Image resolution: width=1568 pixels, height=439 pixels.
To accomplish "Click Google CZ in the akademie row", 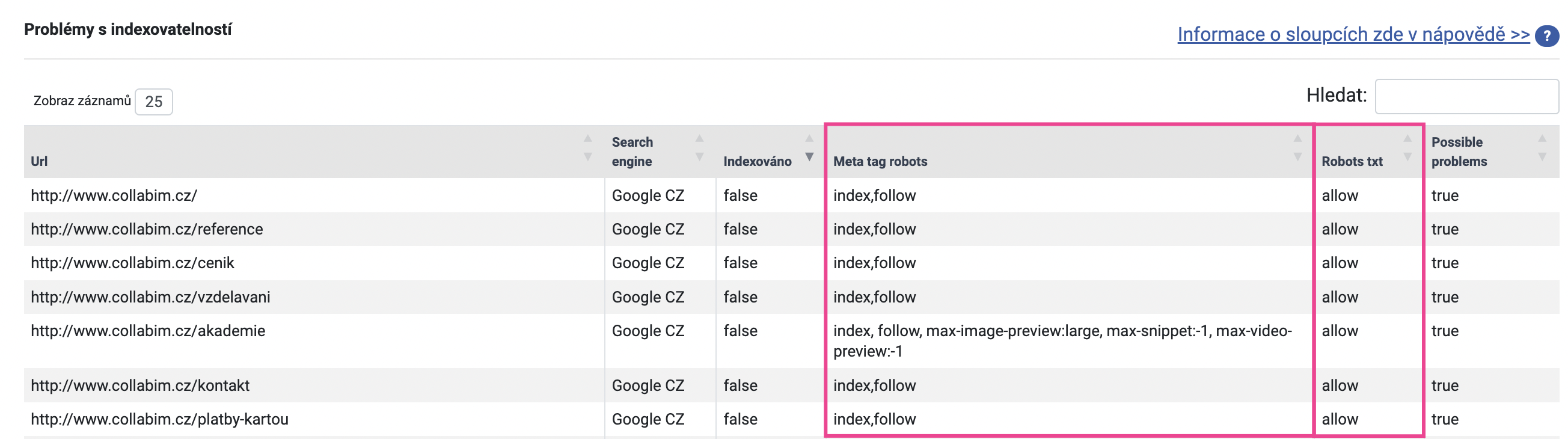I will click(648, 331).
